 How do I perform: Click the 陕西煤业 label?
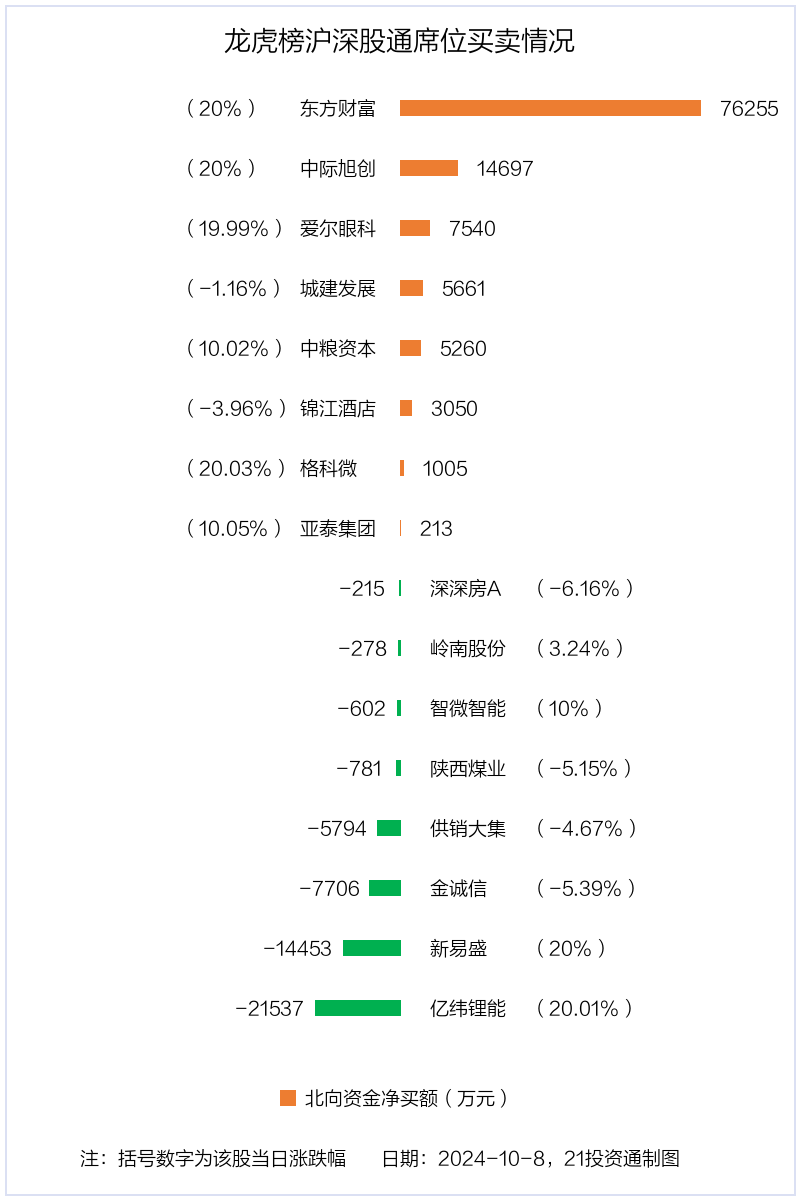(468, 768)
